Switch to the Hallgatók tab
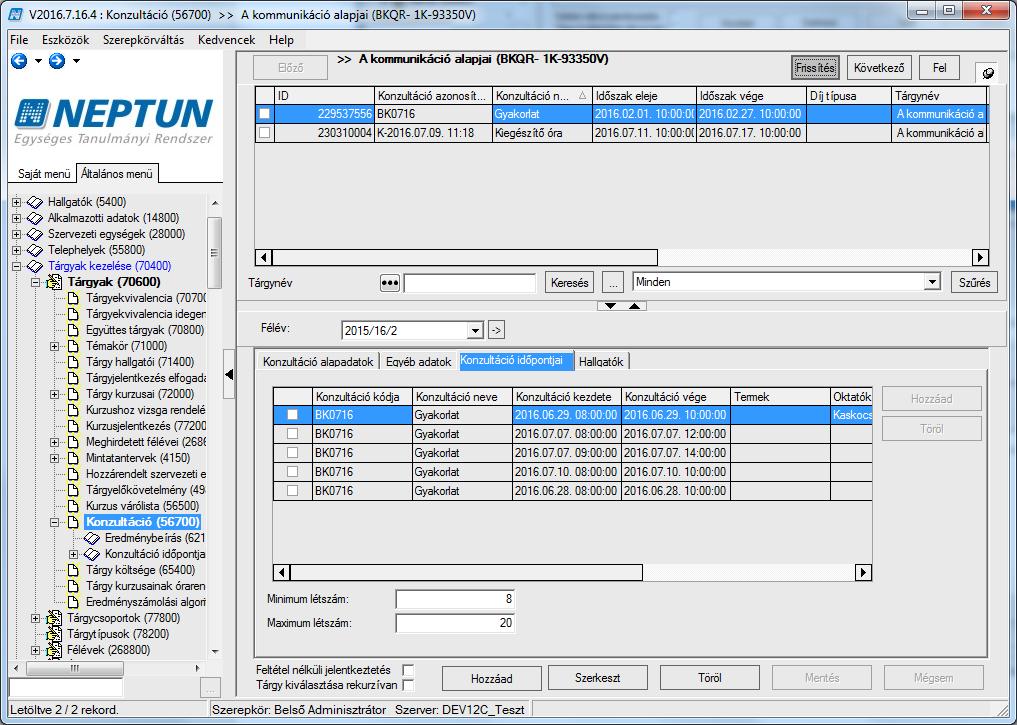1017x725 pixels. [x=601, y=362]
